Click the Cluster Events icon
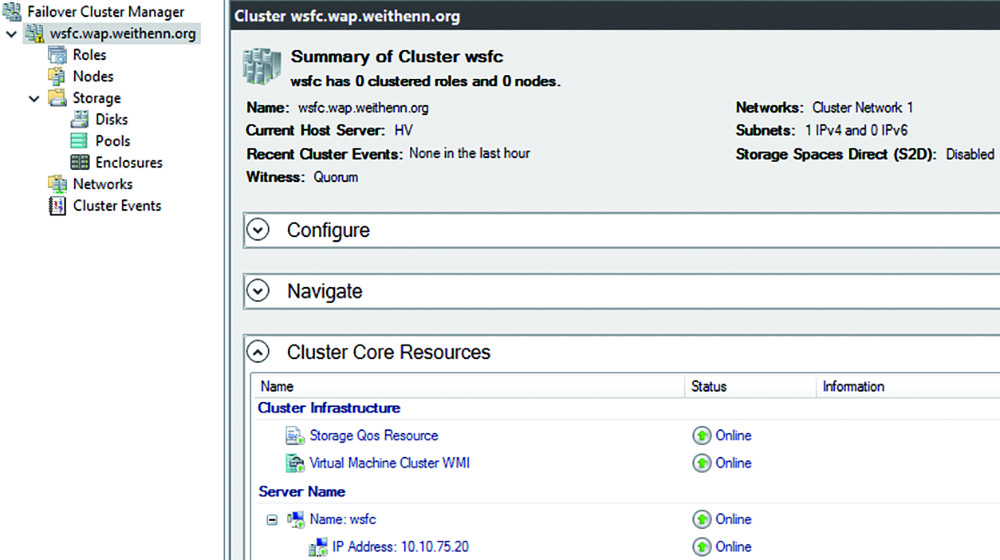The width and height of the screenshot is (1000, 560). coord(57,206)
